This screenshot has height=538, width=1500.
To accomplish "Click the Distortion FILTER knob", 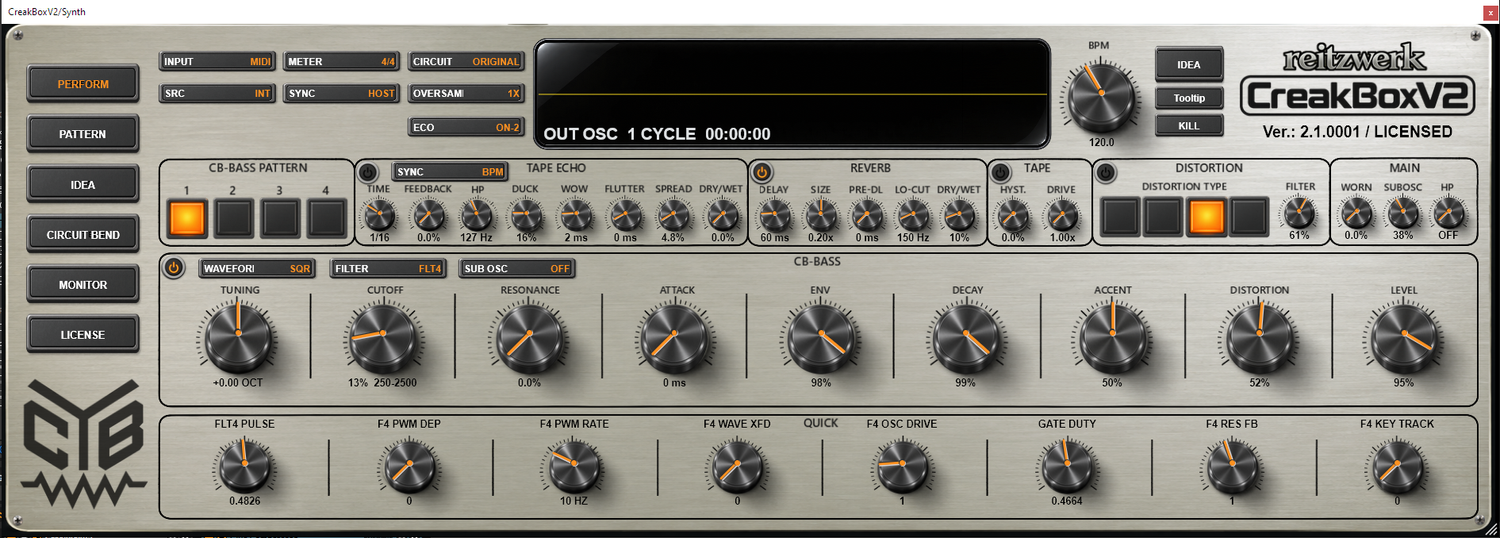I will pyautogui.click(x=1299, y=213).
